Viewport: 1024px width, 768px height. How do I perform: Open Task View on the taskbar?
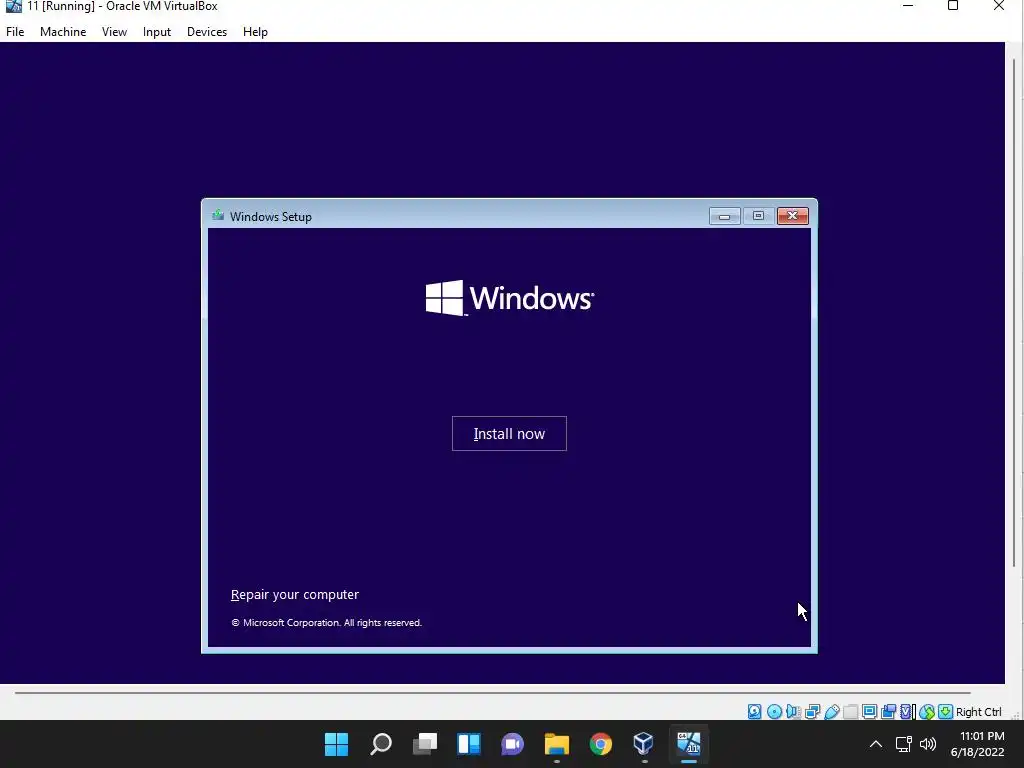425,744
